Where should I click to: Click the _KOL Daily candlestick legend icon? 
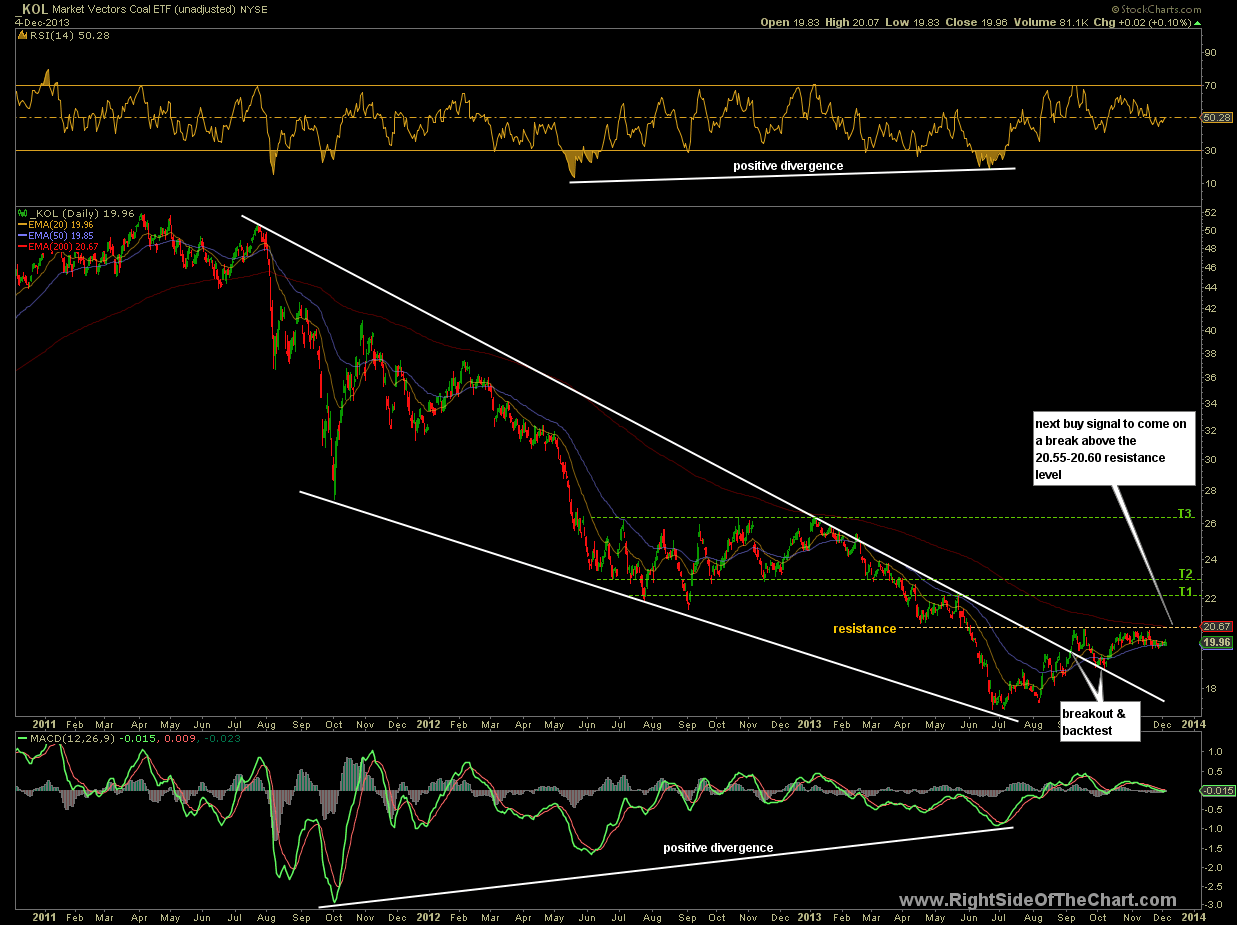pos(20,213)
